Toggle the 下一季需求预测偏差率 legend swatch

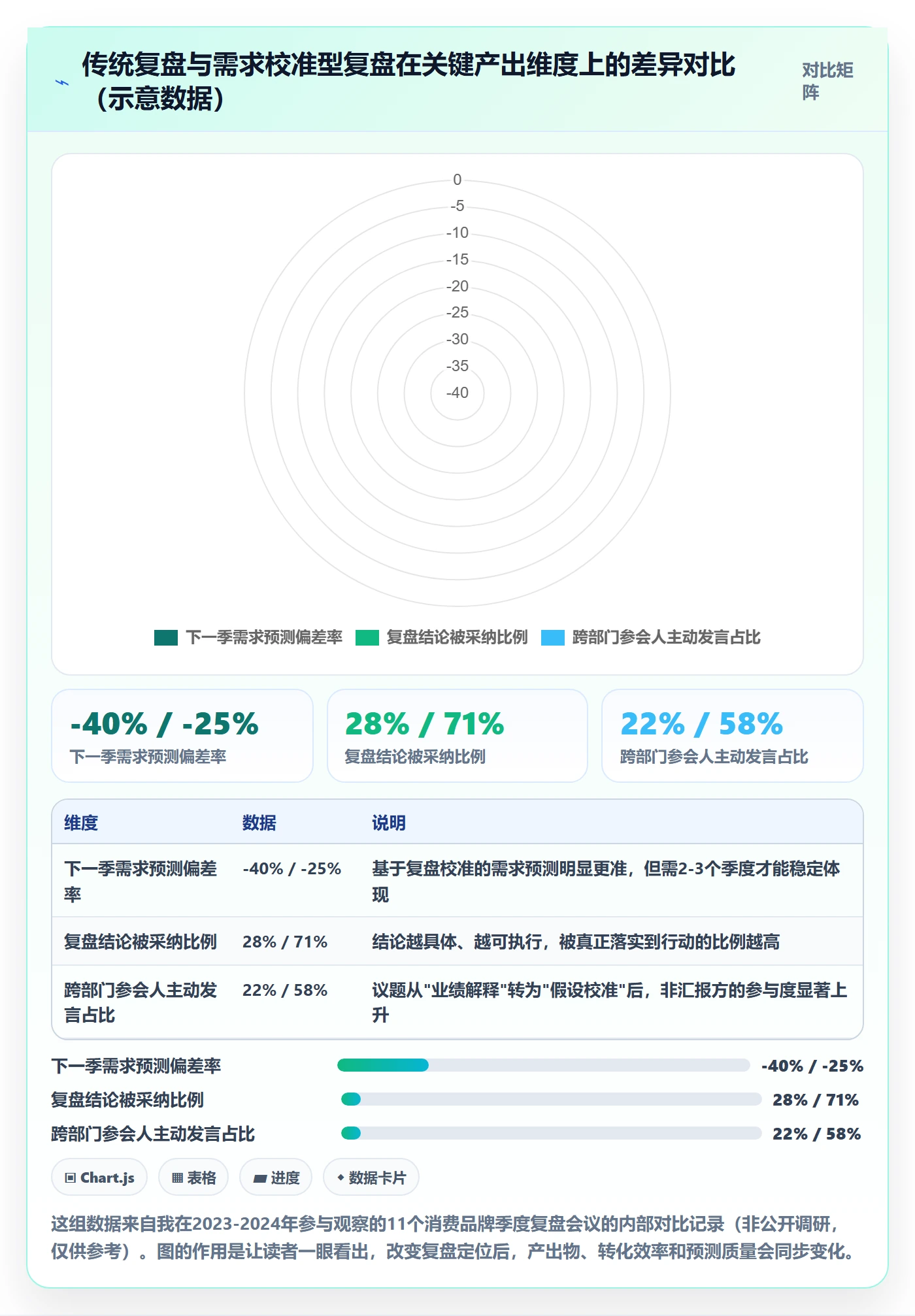166,638
